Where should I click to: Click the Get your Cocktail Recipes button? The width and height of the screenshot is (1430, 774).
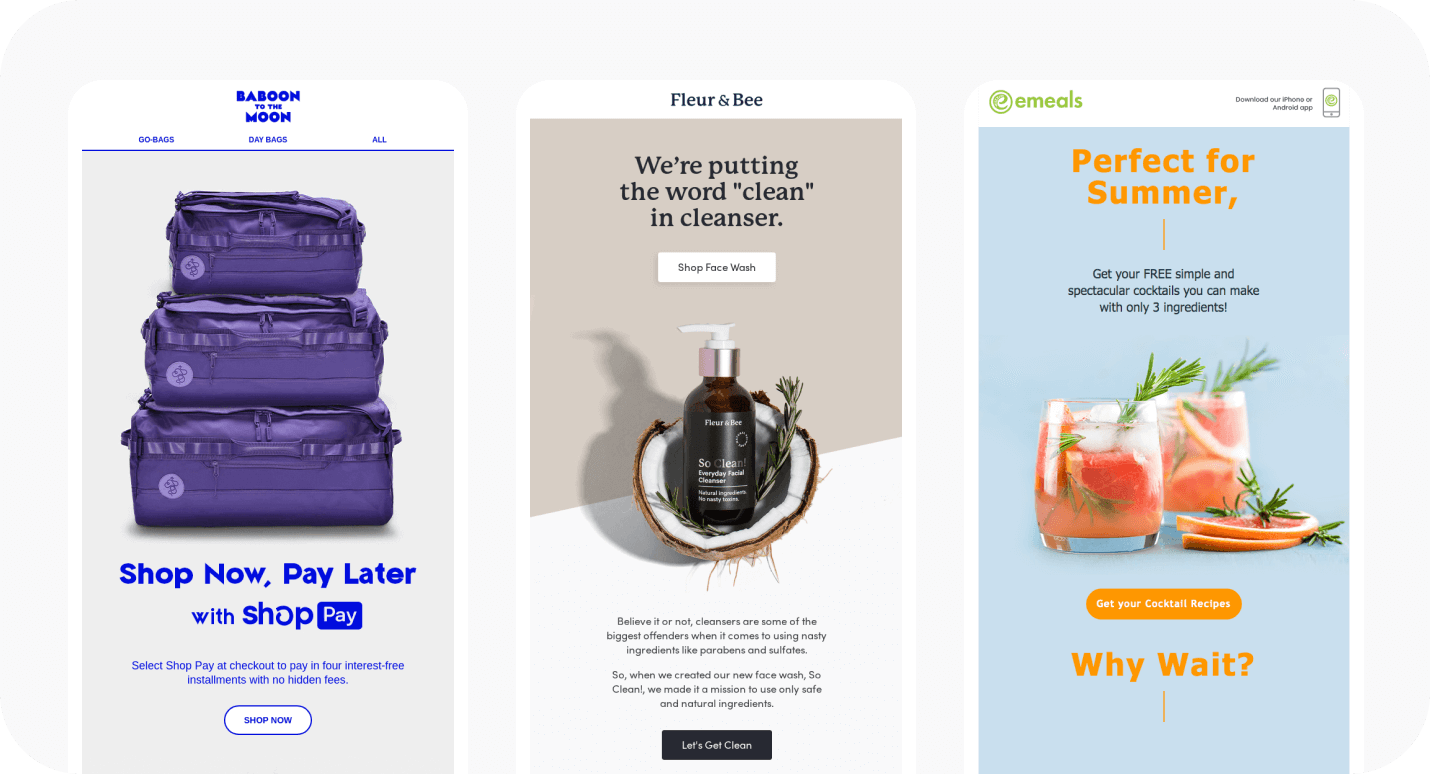click(1163, 604)
